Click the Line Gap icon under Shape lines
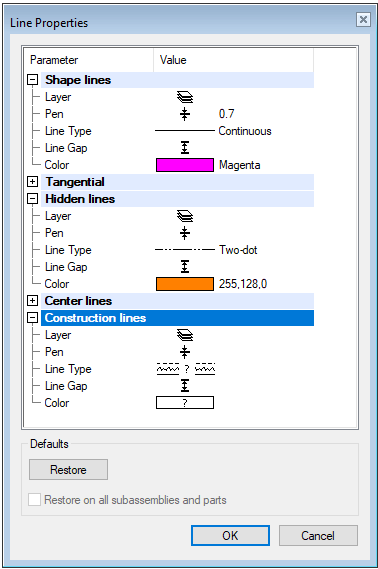The width and height of the screenshot is (378, 569). pyautogui.click(x=185, y=148)
